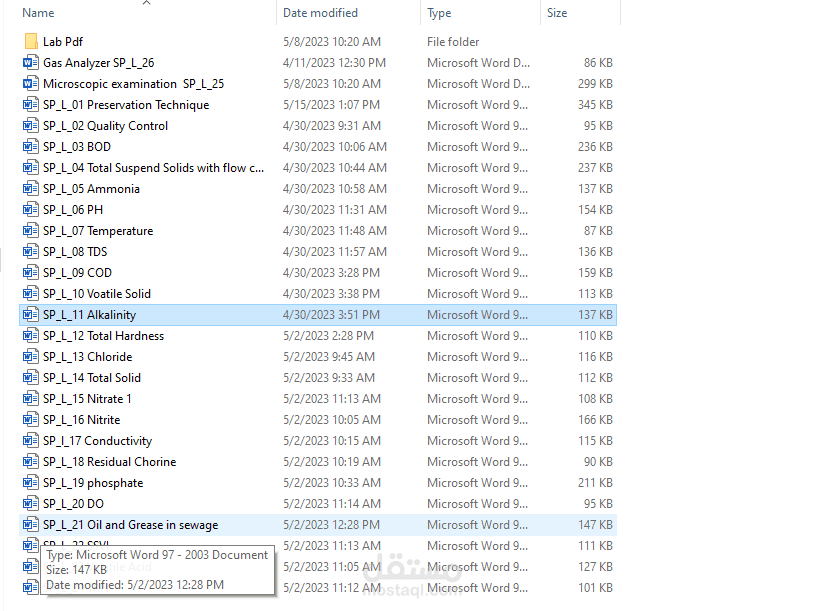Select the file SP_L_10 Voatile Solid
Image resolution: width=825 pixels, height=611 pixels.
[x=97, y=294]
